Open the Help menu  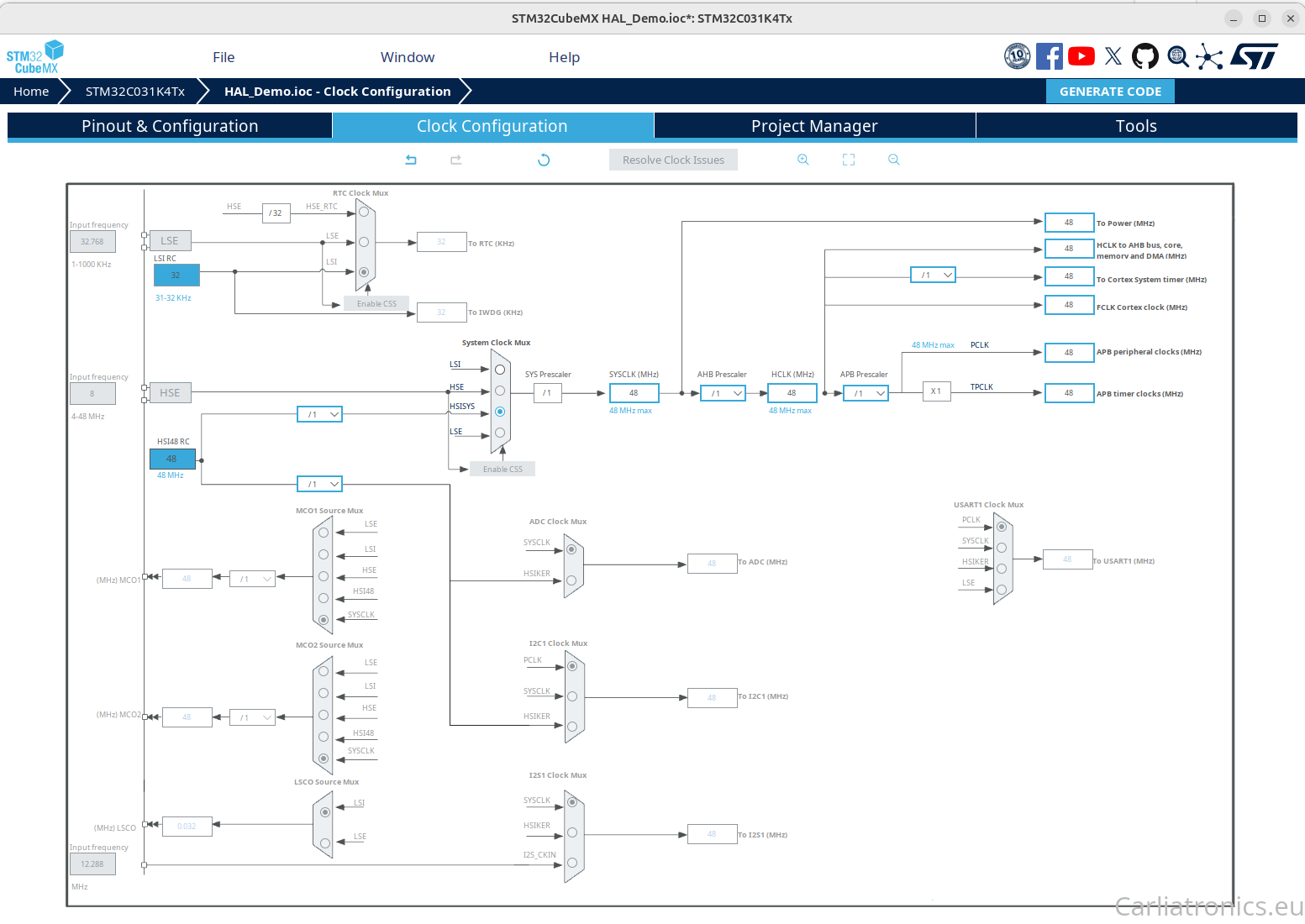[x=565, y=57]
